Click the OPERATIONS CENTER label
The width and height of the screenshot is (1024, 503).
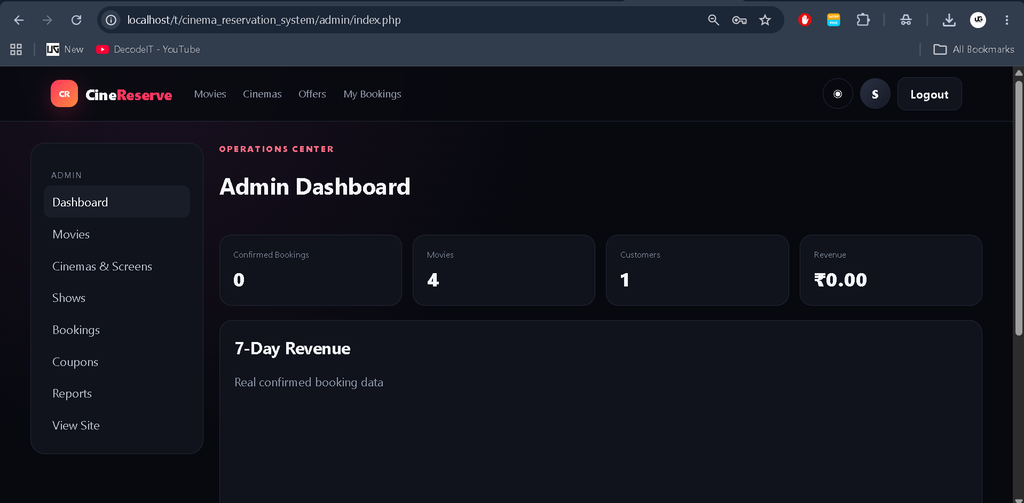click(x=276, y=149)
